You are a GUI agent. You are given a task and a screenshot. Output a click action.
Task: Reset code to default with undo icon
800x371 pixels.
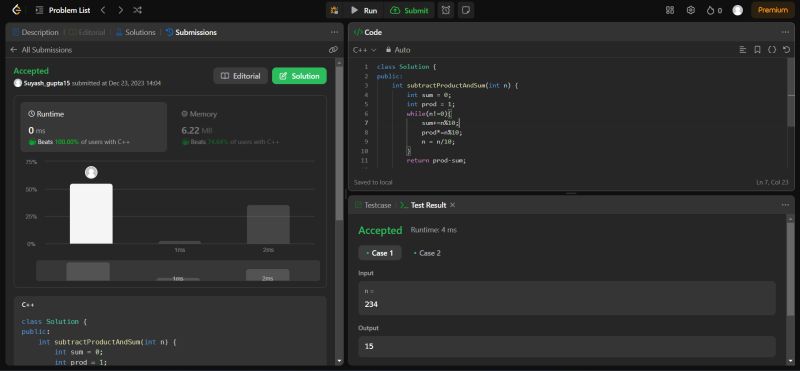(786, 50)
